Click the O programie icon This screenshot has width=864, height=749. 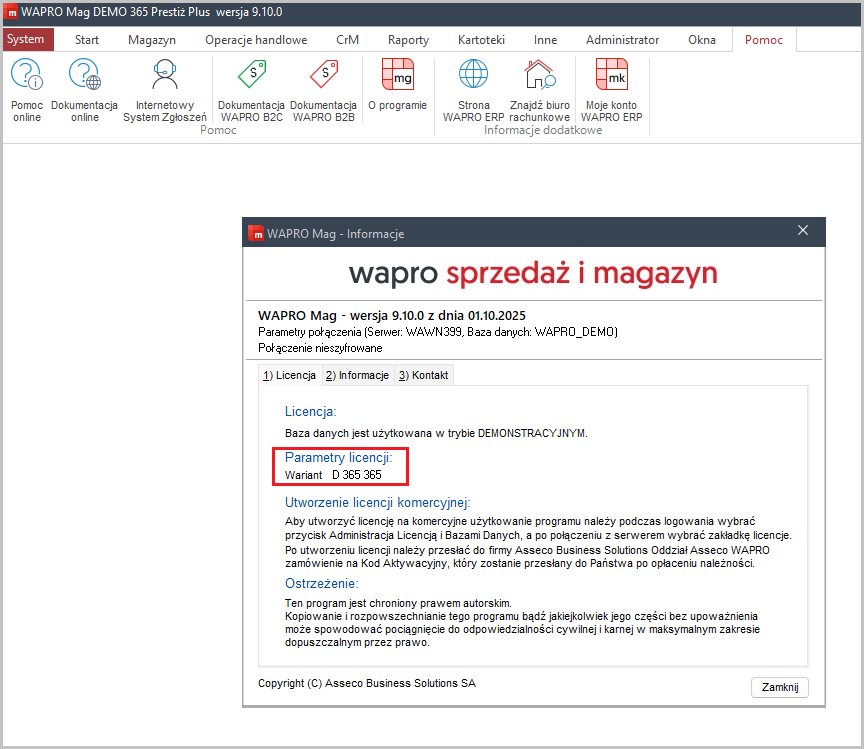coord(397,88)
